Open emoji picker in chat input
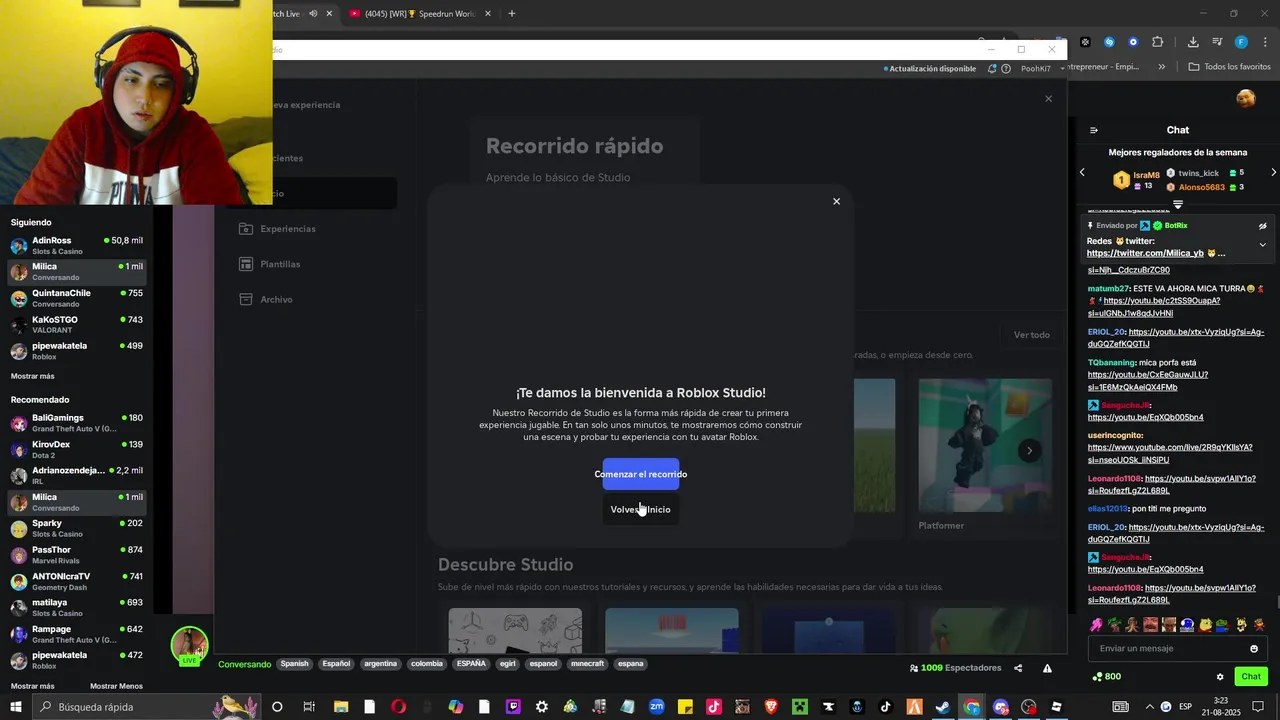Screen dimensions: 1280x720 click(x=1254, y=648)
